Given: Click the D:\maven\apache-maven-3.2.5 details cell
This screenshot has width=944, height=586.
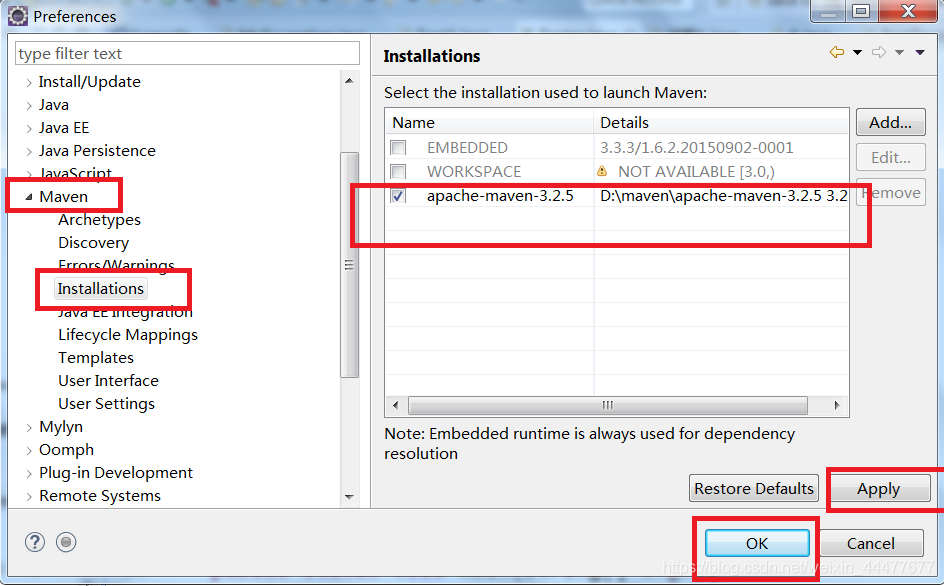Looking at the screenshot, I should coord(724,196).
